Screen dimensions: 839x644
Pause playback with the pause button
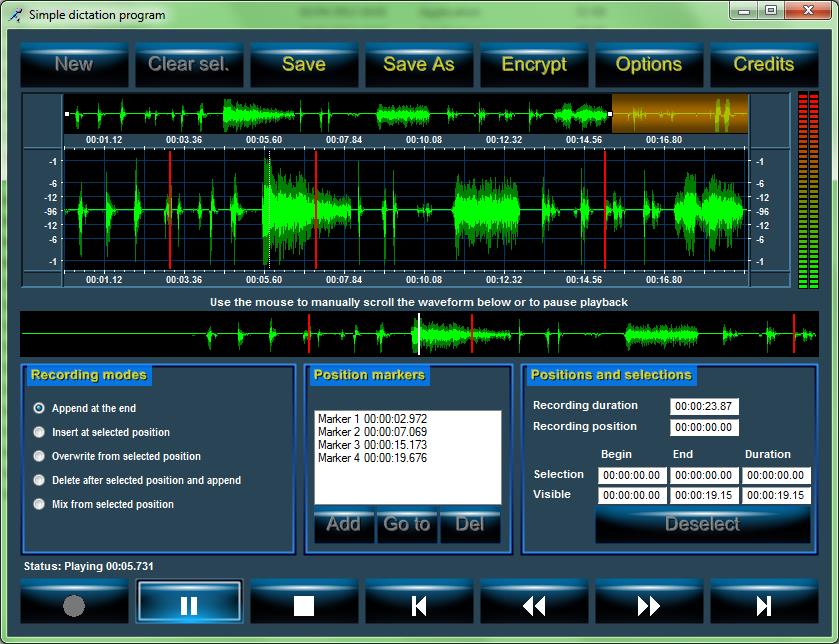coord(189,605)
